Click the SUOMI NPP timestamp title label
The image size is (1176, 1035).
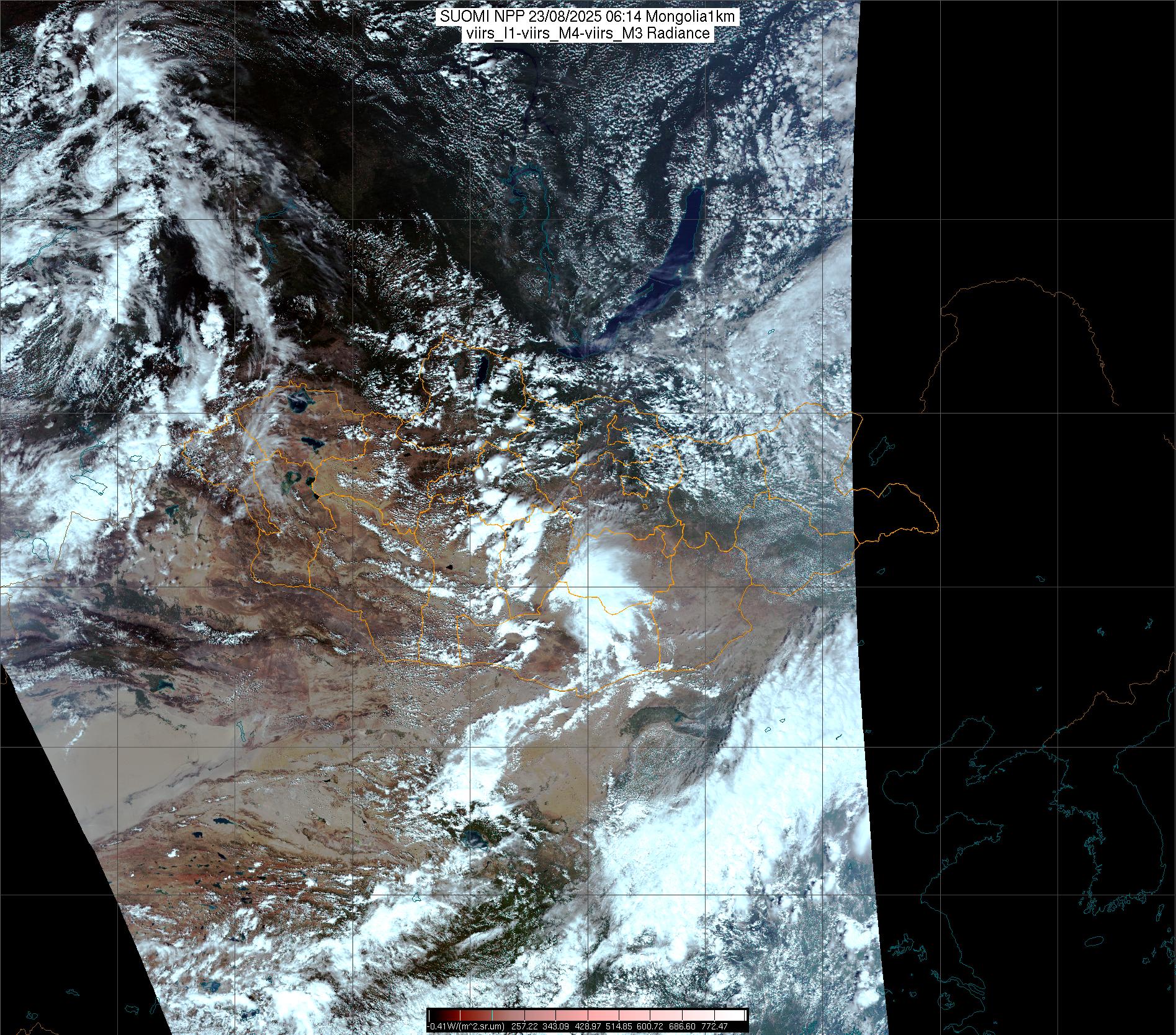[587, 17]
